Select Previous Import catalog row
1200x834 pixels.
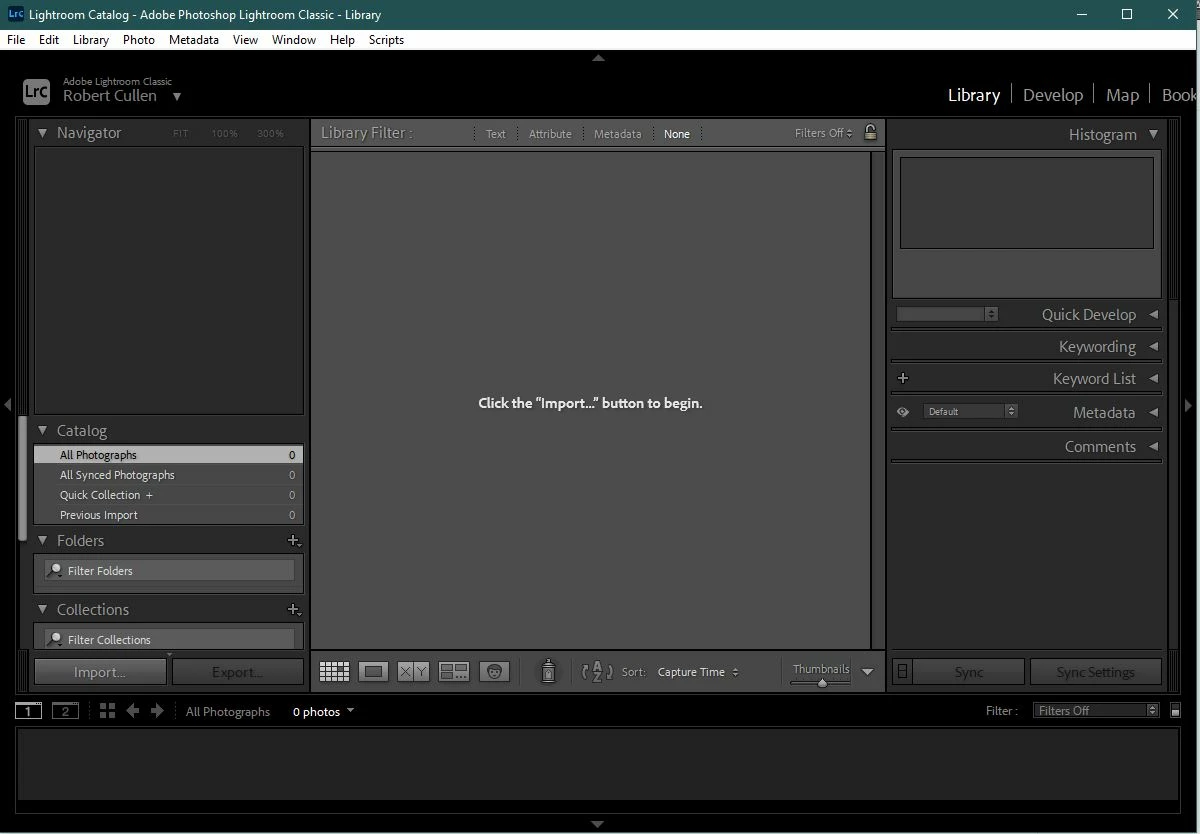click(168, 515)
